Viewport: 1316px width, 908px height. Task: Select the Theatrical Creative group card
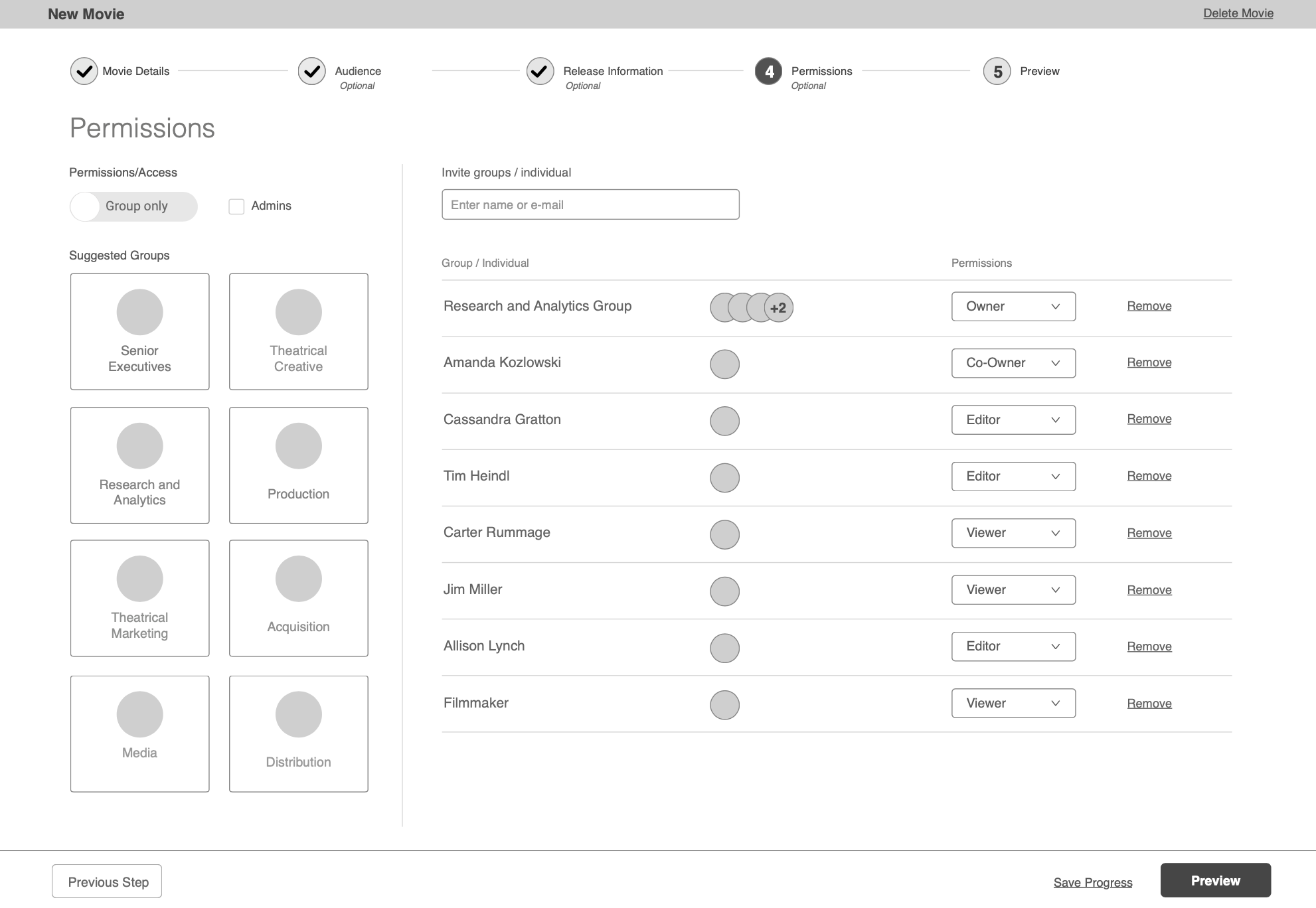298,331
